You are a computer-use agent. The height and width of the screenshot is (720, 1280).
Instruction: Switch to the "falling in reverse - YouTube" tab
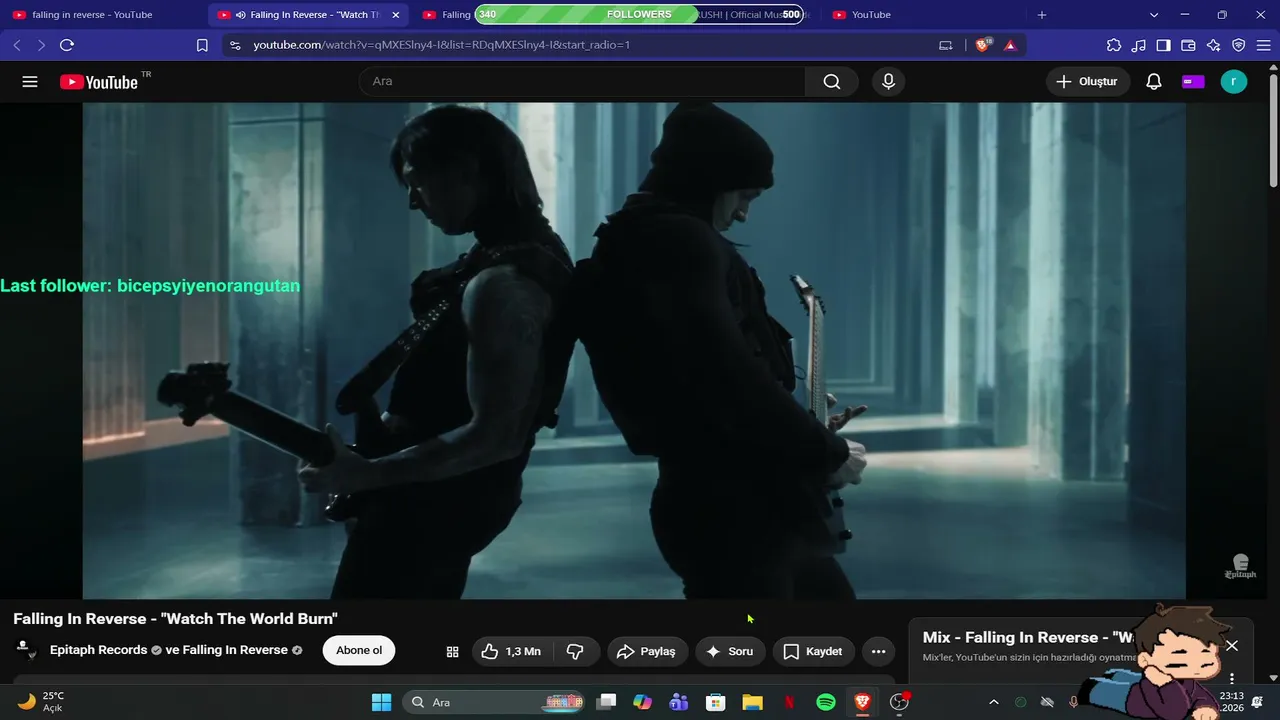(105, 15)
